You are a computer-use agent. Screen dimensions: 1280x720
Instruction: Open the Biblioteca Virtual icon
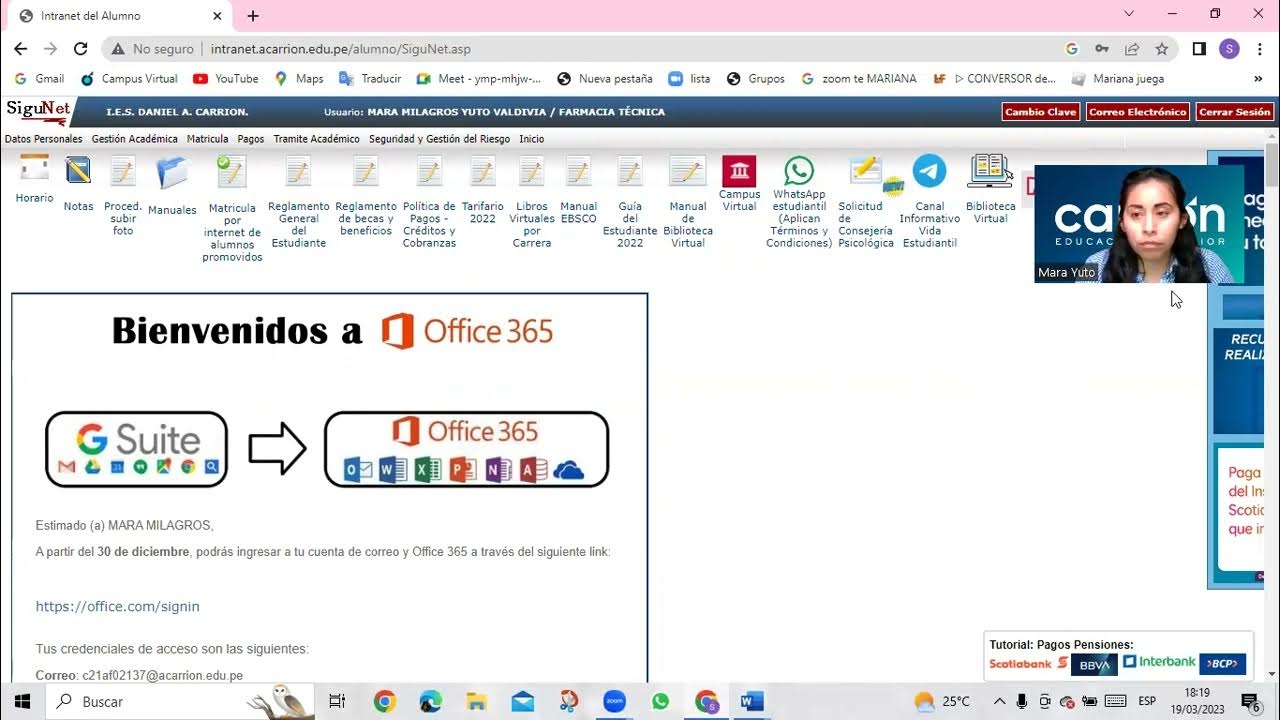click(x=990, y=172)
